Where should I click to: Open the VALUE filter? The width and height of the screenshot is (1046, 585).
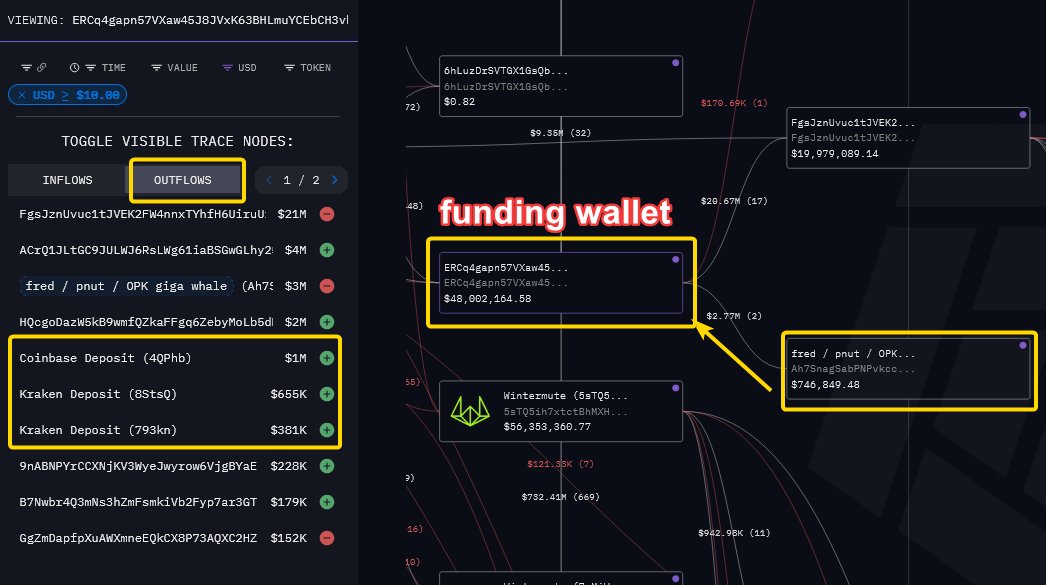pos(174,67)
